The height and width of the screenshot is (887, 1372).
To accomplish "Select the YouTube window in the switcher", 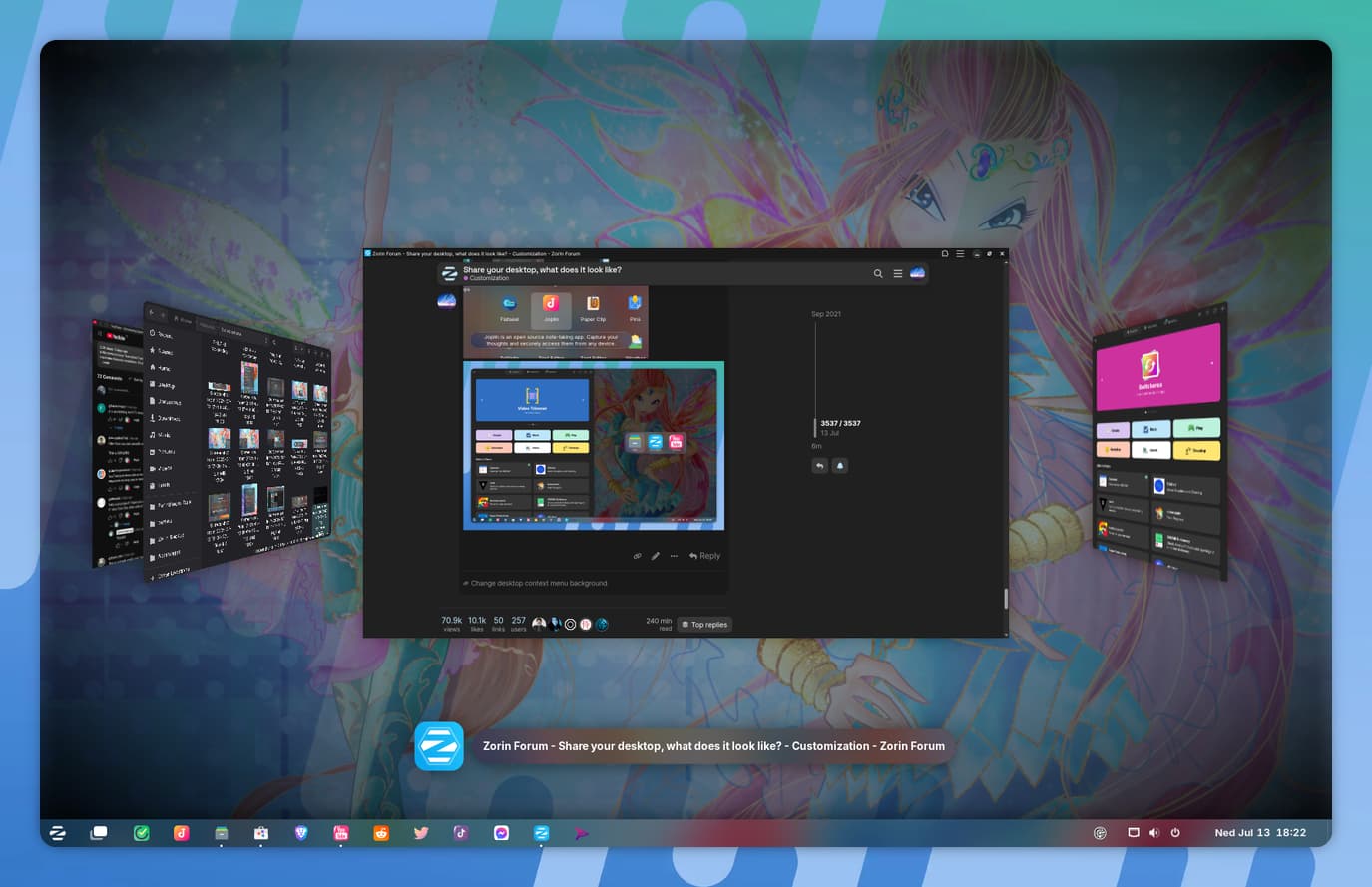I will click(118, 444).
